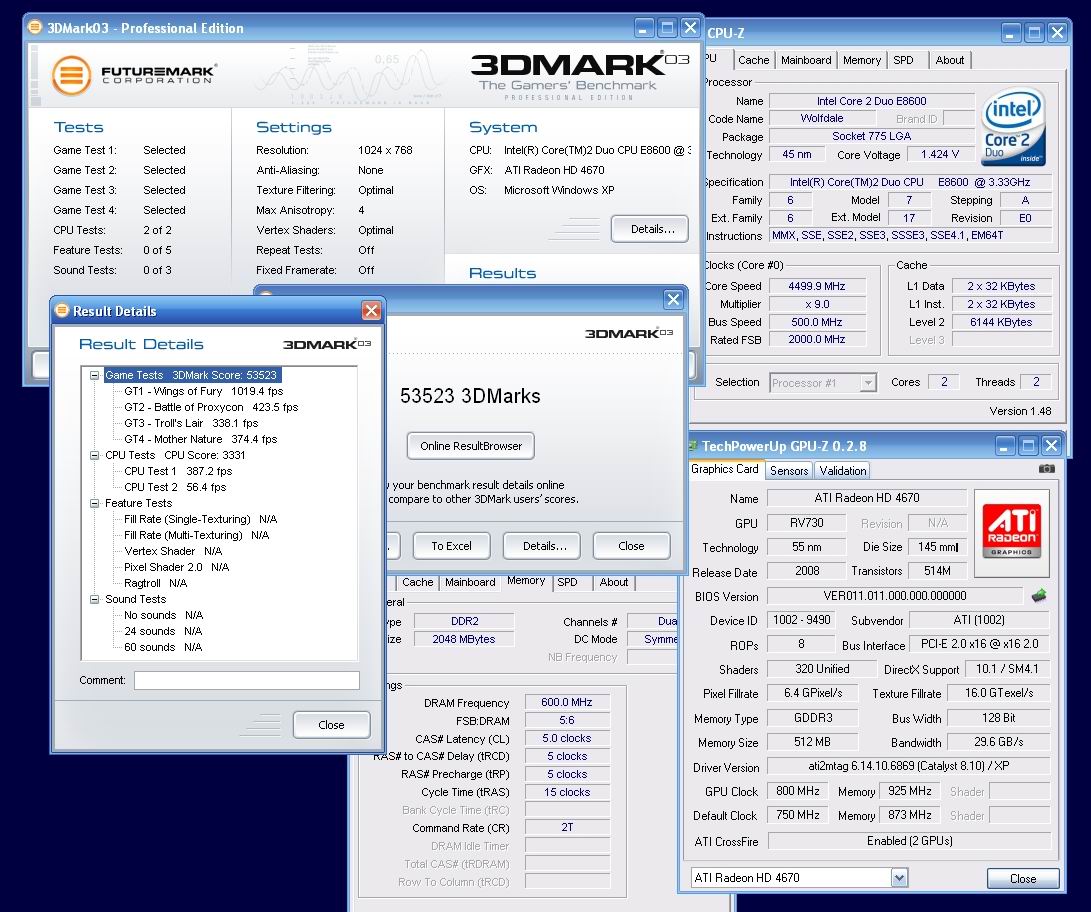Viewport: 1091px width, 912px height.
Task: Click the Intel Core 2 Duo E8600 name field
Action: click(x=871, y=101)
